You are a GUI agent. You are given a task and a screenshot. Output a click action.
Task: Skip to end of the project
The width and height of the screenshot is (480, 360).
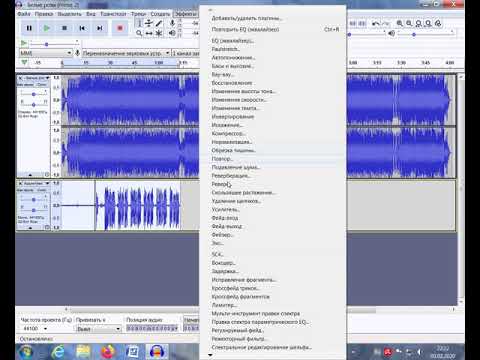tap(100, 28)
